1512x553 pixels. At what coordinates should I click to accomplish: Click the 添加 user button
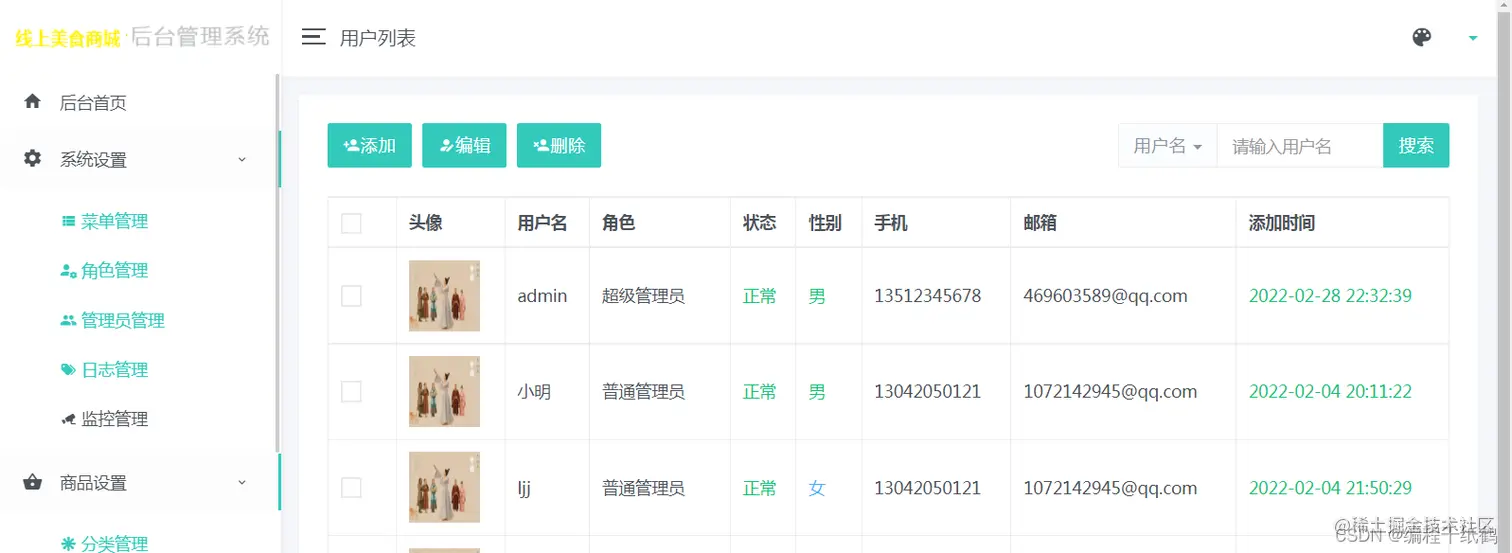(x=369, y=145)
